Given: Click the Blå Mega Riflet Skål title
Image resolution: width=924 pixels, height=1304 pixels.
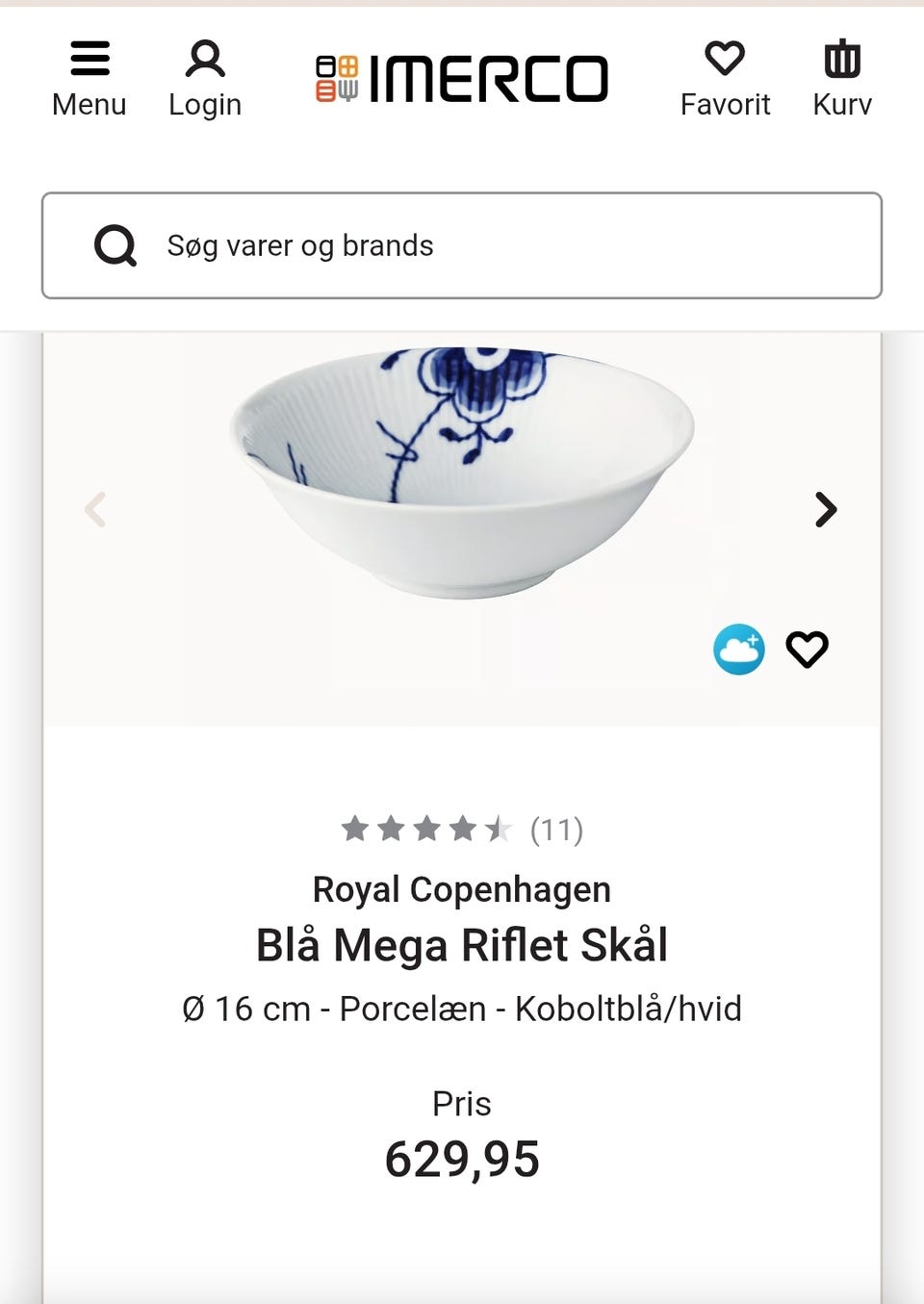Looking at the screenshot, I should click(462, 945).
